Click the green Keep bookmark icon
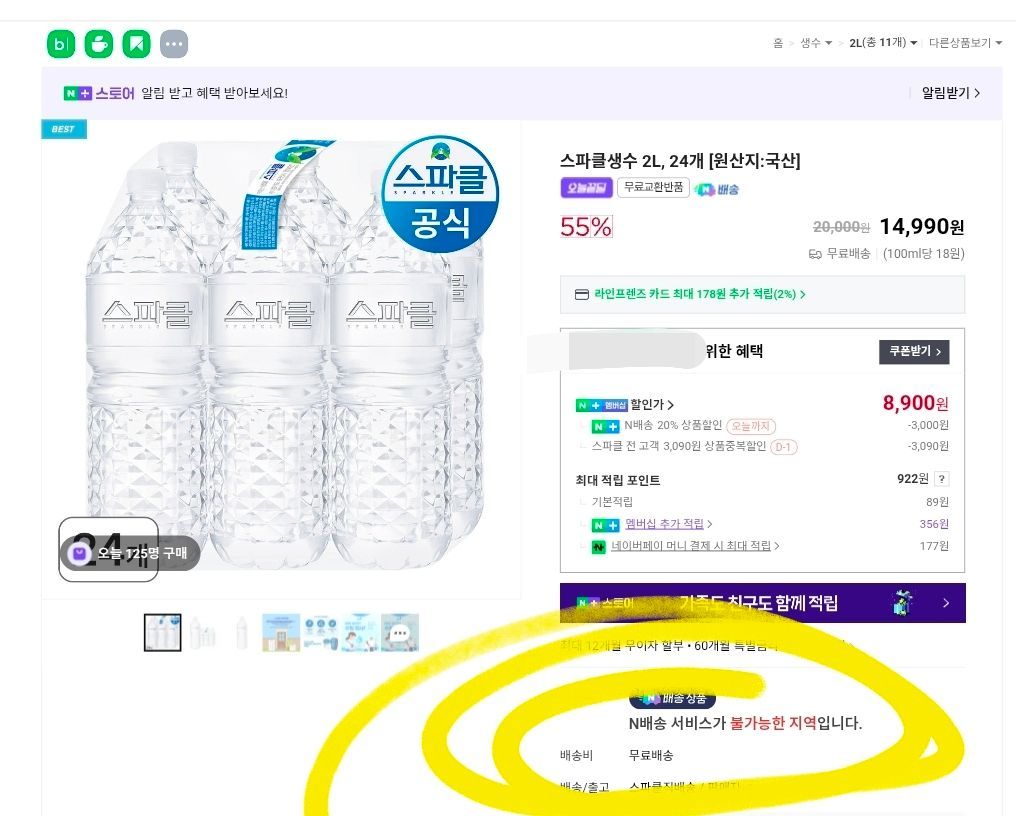 pos(136,44)
